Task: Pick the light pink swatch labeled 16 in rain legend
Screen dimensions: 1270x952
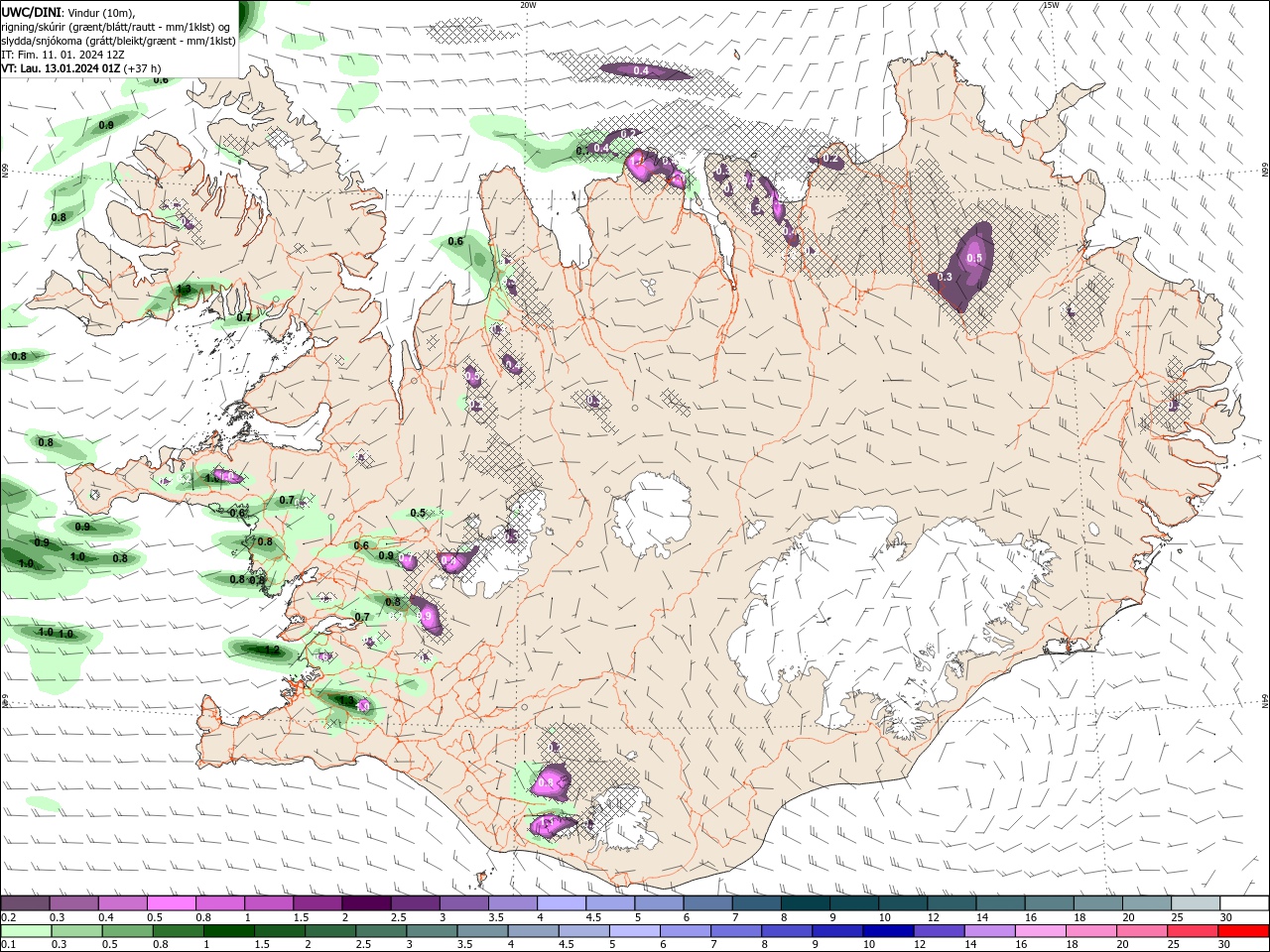Action: coord(1040,932)
